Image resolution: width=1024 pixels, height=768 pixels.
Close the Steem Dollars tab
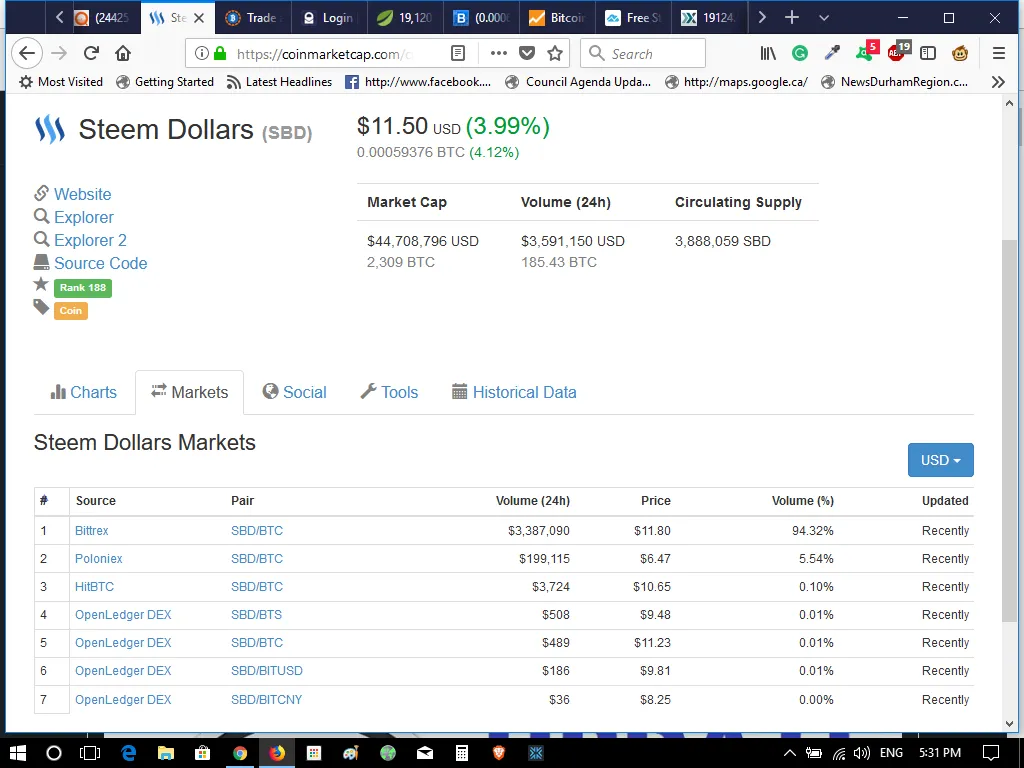click(199, 18)
